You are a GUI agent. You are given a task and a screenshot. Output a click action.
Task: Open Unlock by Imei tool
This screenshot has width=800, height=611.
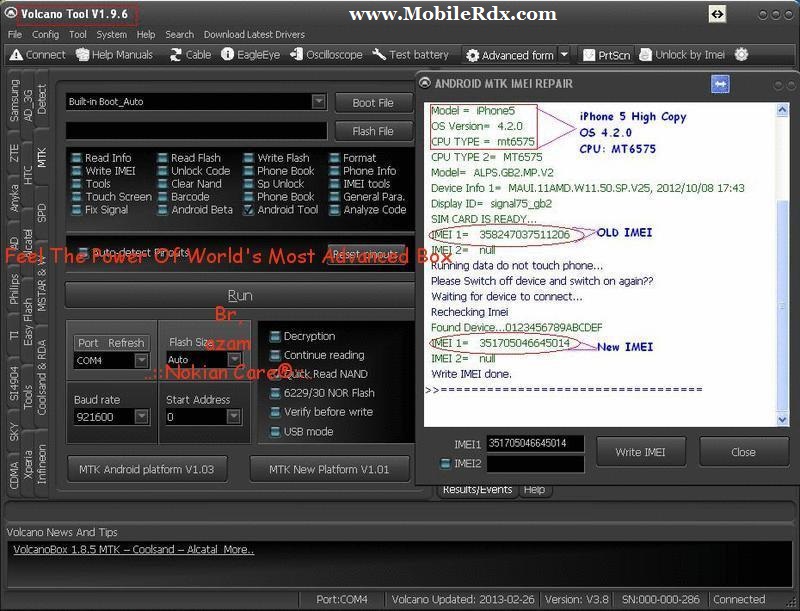(x=682, y=55)
